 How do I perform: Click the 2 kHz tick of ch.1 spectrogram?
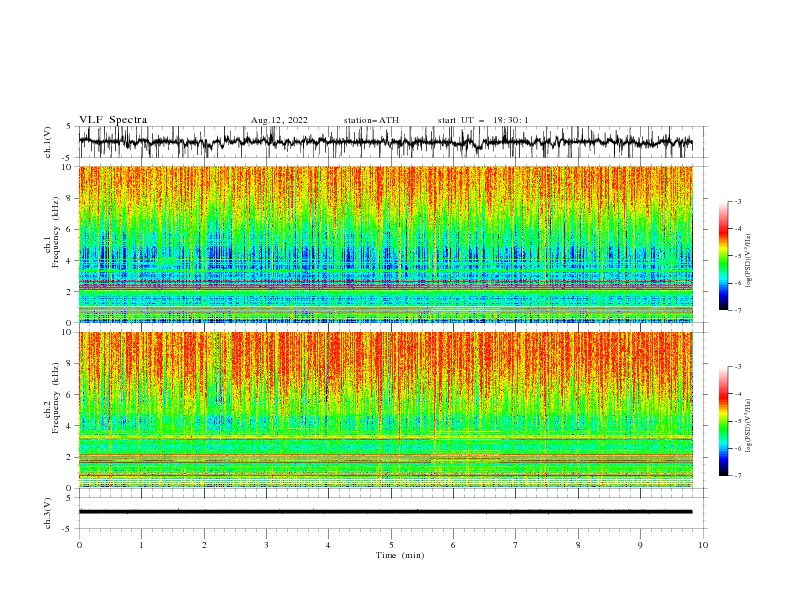coord(70,292)
